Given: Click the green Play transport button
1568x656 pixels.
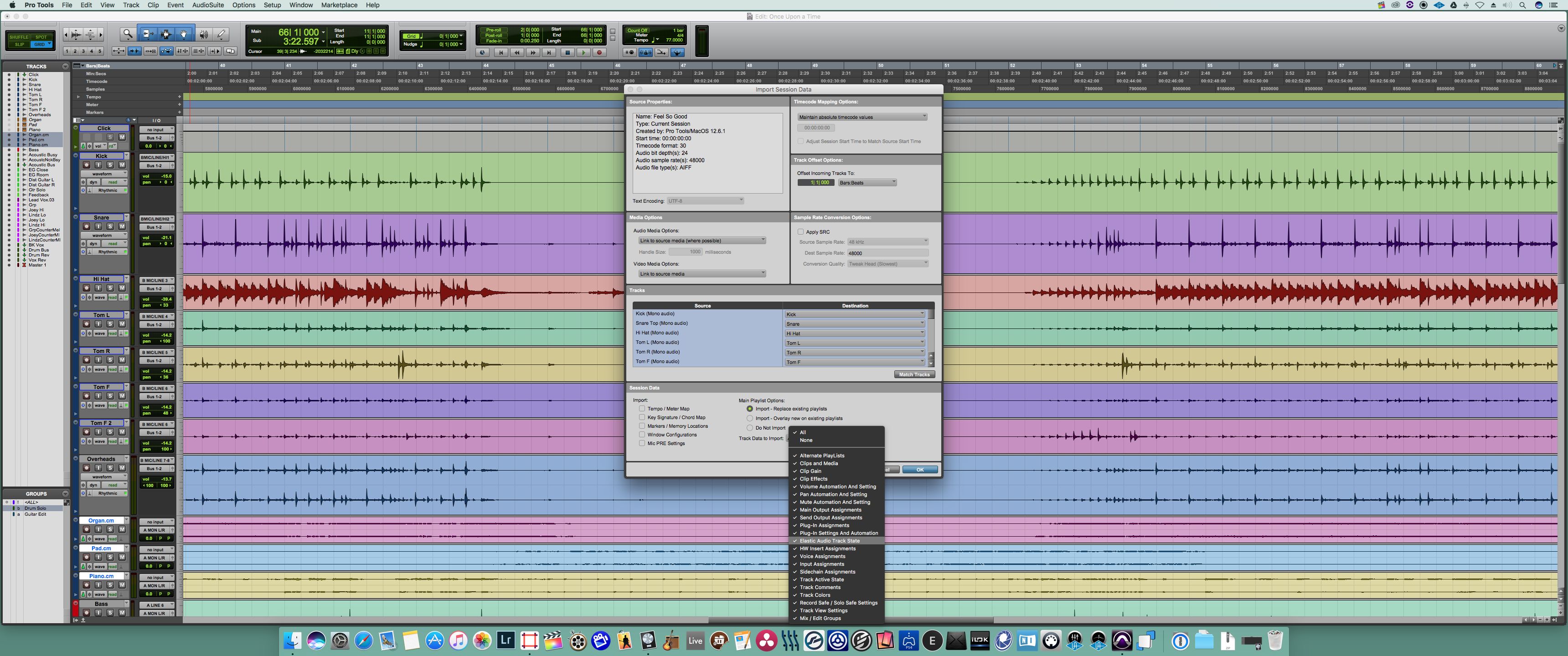Looking at the screenshot, I should (584, 53).
